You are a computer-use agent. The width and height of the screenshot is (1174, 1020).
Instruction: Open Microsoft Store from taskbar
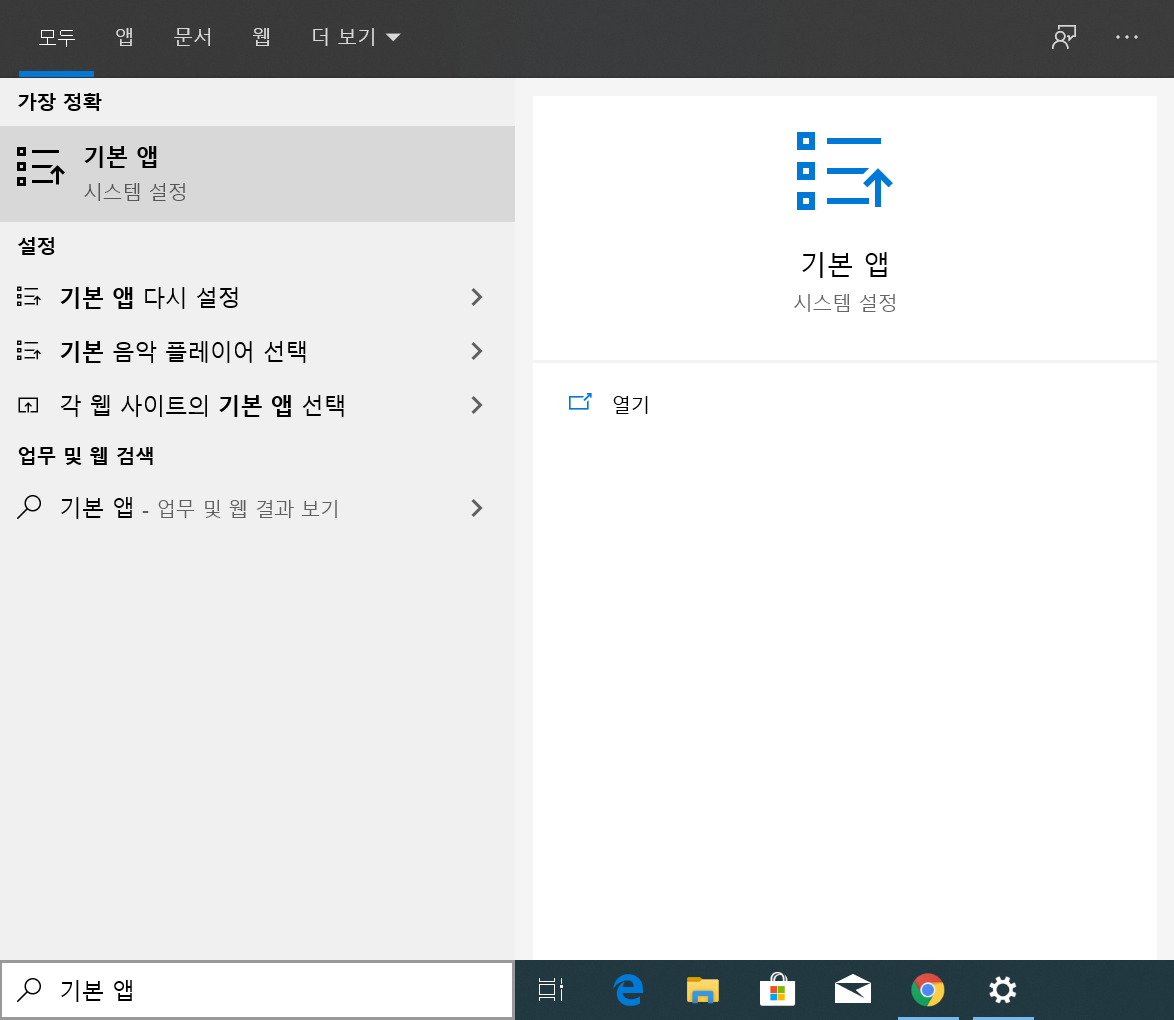pos(777,990)
